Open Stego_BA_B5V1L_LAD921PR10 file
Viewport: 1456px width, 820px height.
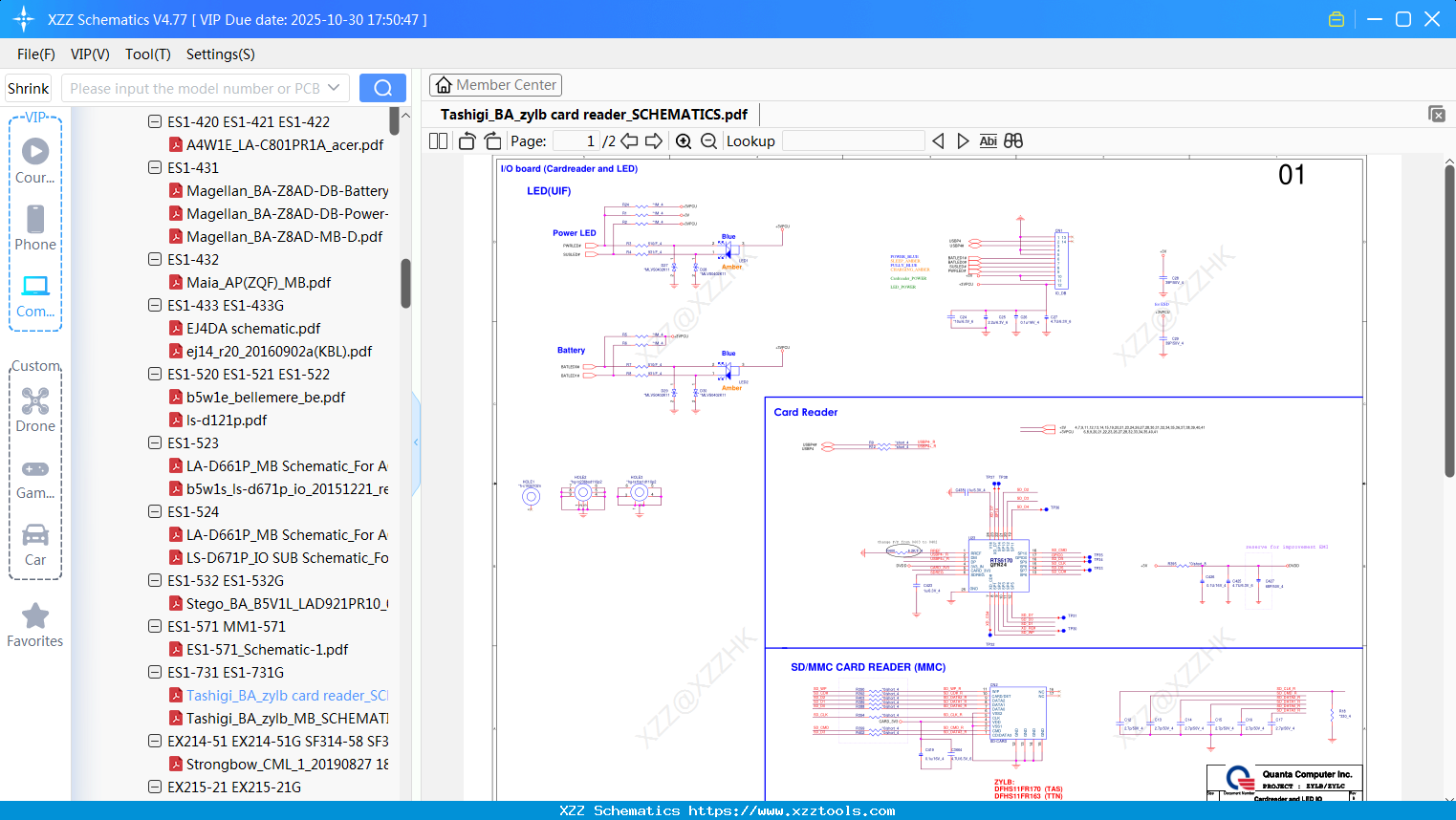pyautogui.click(x=287, y=603)
